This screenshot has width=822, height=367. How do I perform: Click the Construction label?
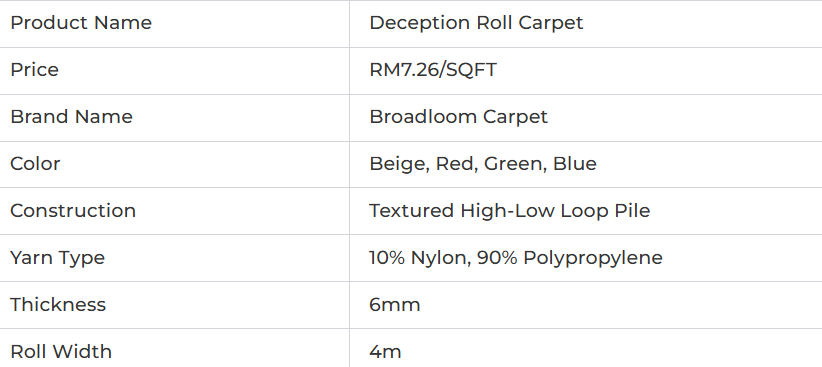pyautogui.click(x=73, y=211)
